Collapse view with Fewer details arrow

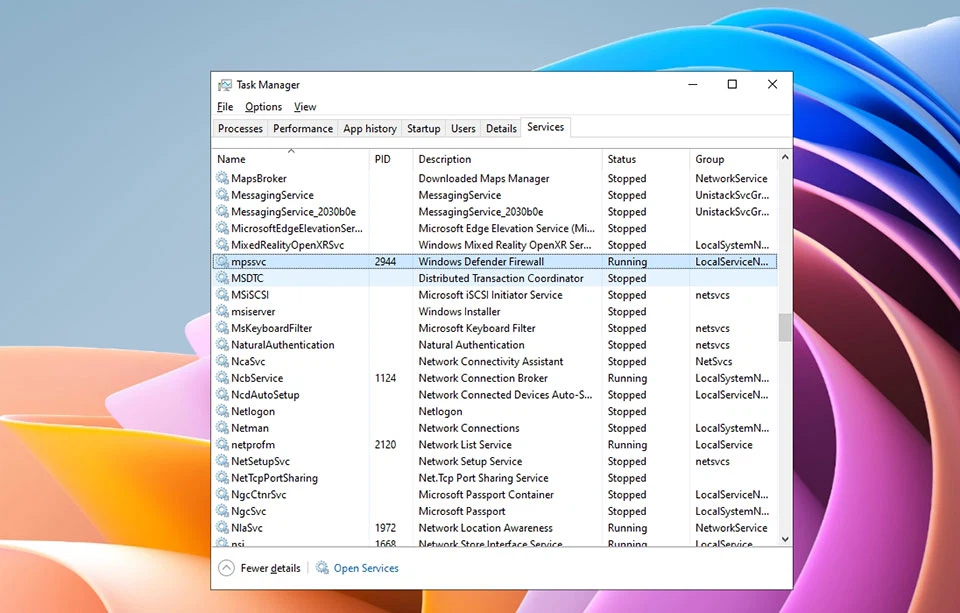click(226, 568)
